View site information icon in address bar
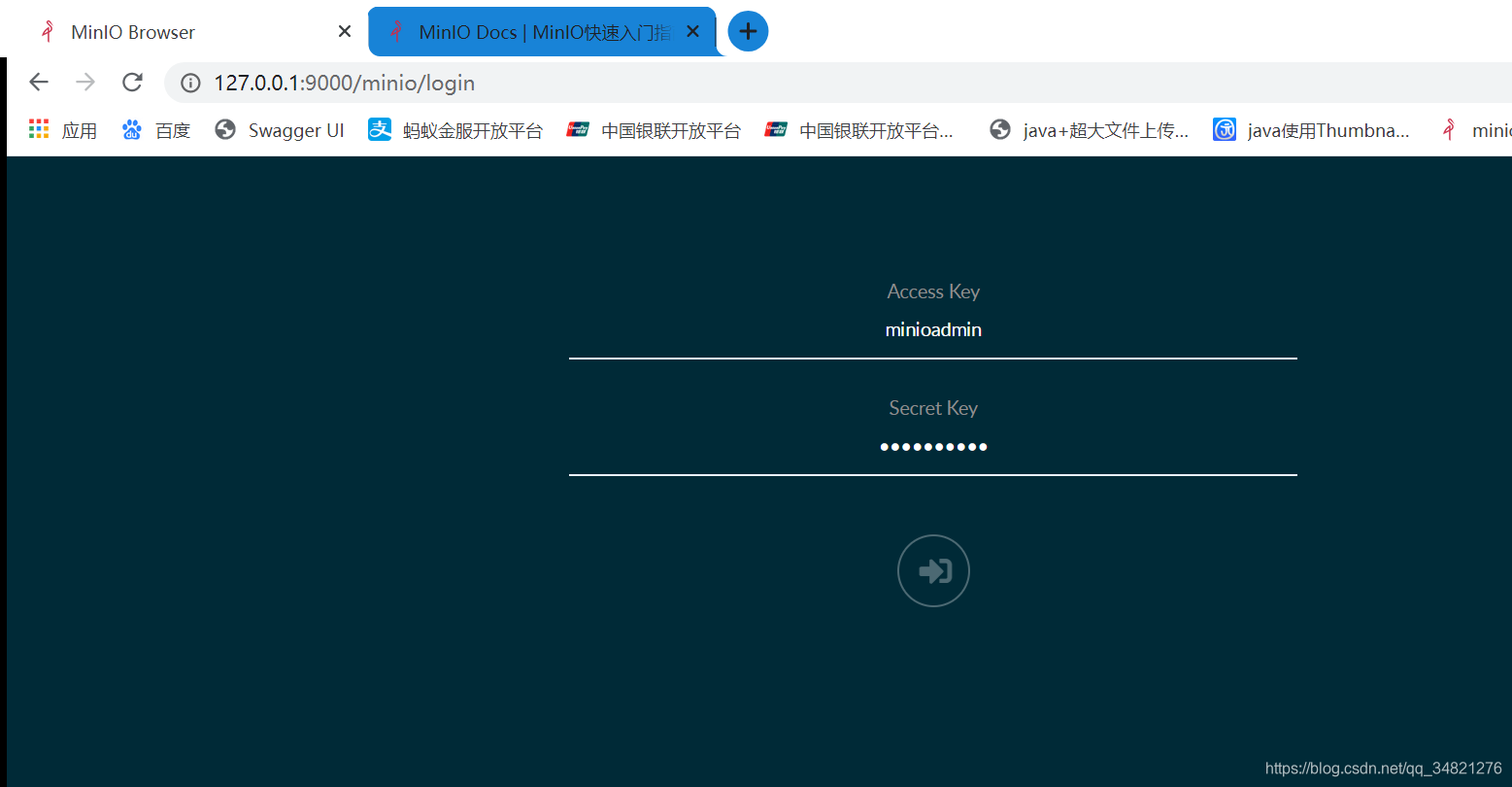Image resolution: width=1512 pixels, height=787 pixels. 191,84
